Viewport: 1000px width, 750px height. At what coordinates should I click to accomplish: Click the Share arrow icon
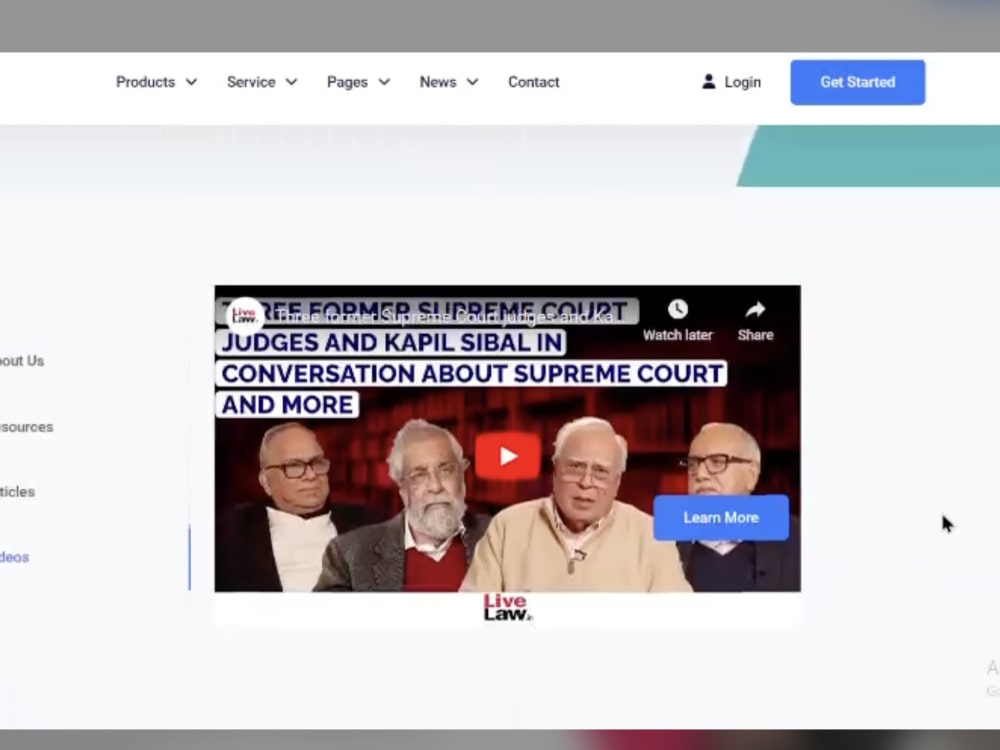pyautogui.click(x=755, y=310)
